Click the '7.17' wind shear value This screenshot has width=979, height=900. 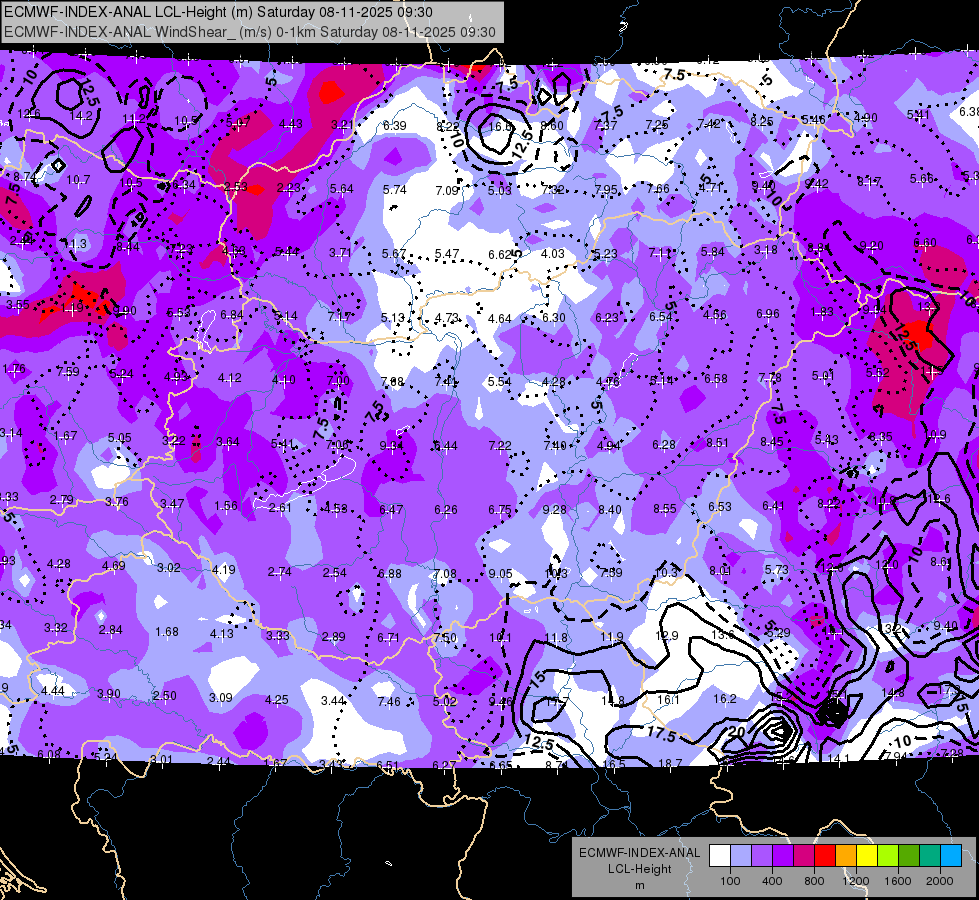(339, 317)
